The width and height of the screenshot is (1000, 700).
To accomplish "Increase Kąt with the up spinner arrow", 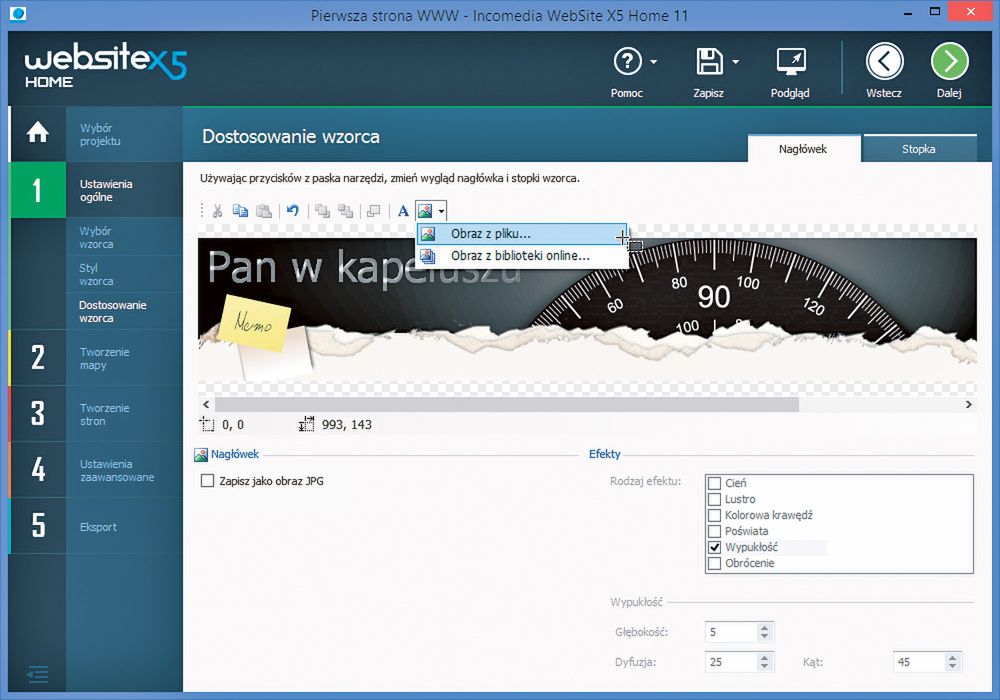I will pyautogui.click(x=953, y=657).
